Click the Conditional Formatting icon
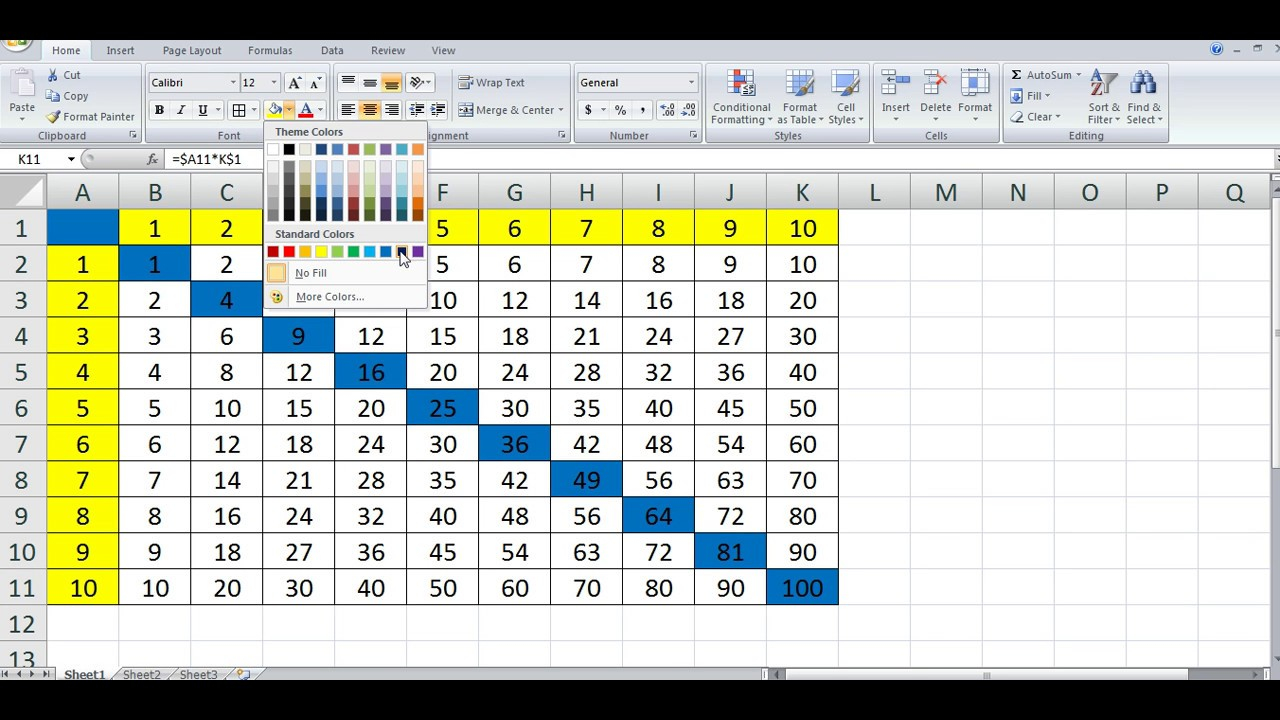 741,85
